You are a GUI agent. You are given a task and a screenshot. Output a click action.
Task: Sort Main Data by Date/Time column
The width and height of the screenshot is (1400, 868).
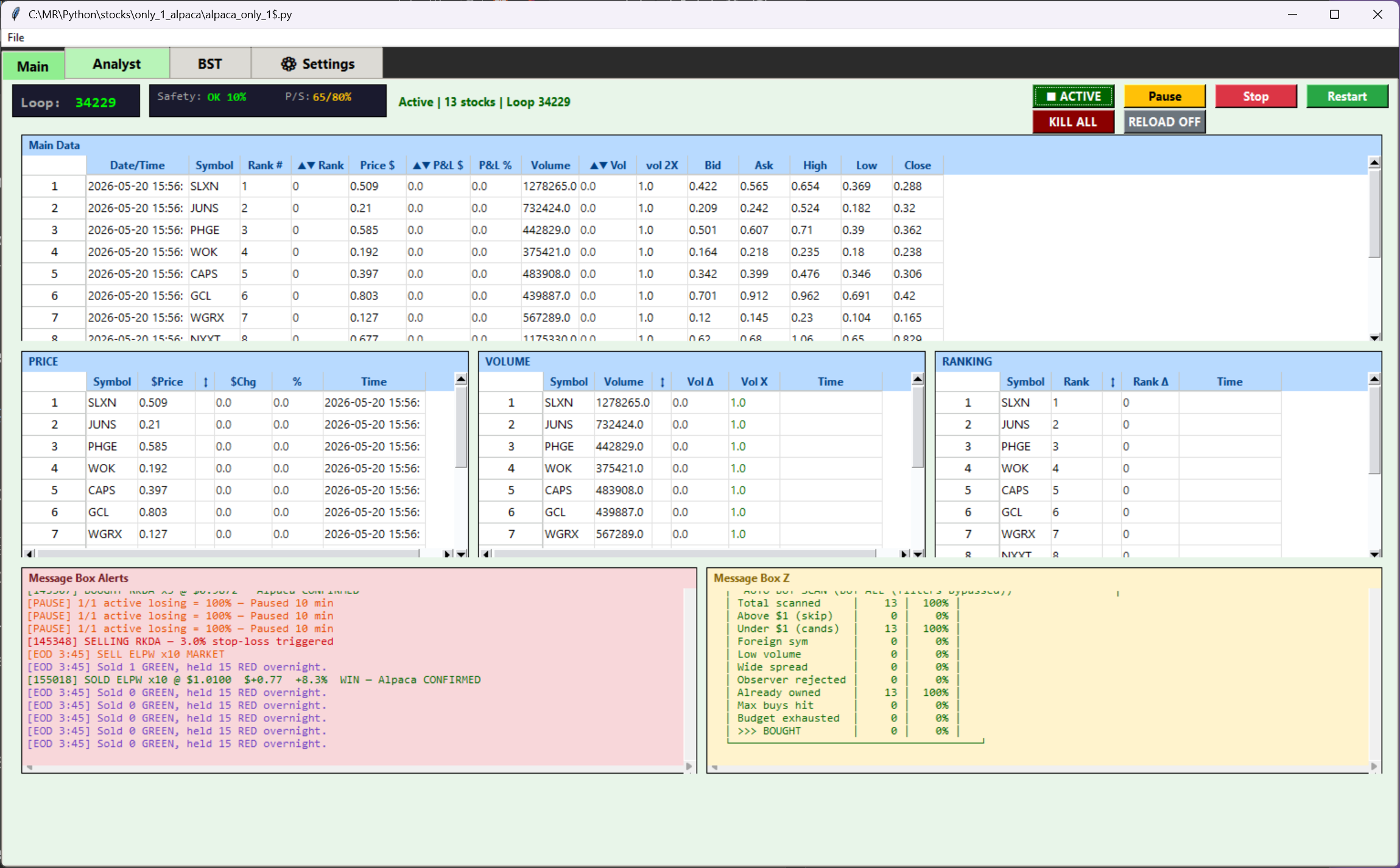(137, 166)
